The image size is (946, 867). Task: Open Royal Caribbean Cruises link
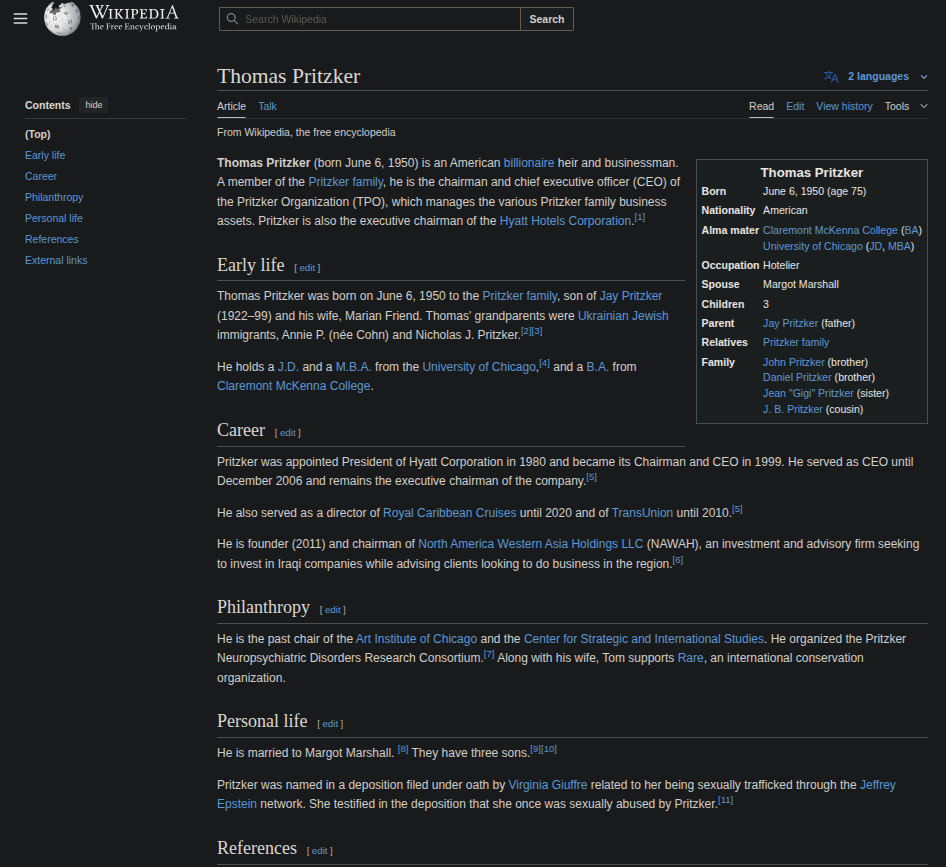click(x=449, y=513)
